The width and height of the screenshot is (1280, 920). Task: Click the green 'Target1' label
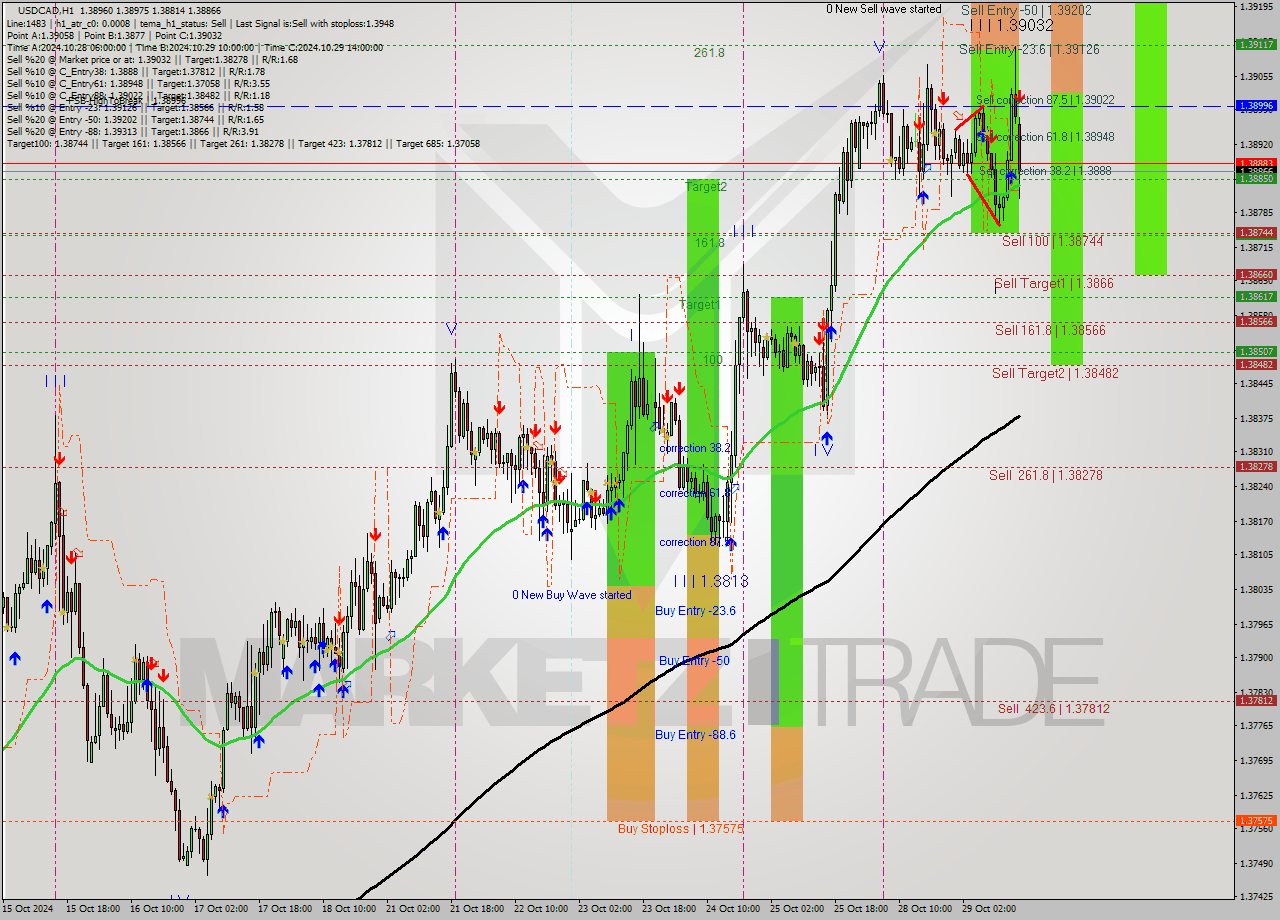(699, 305)
